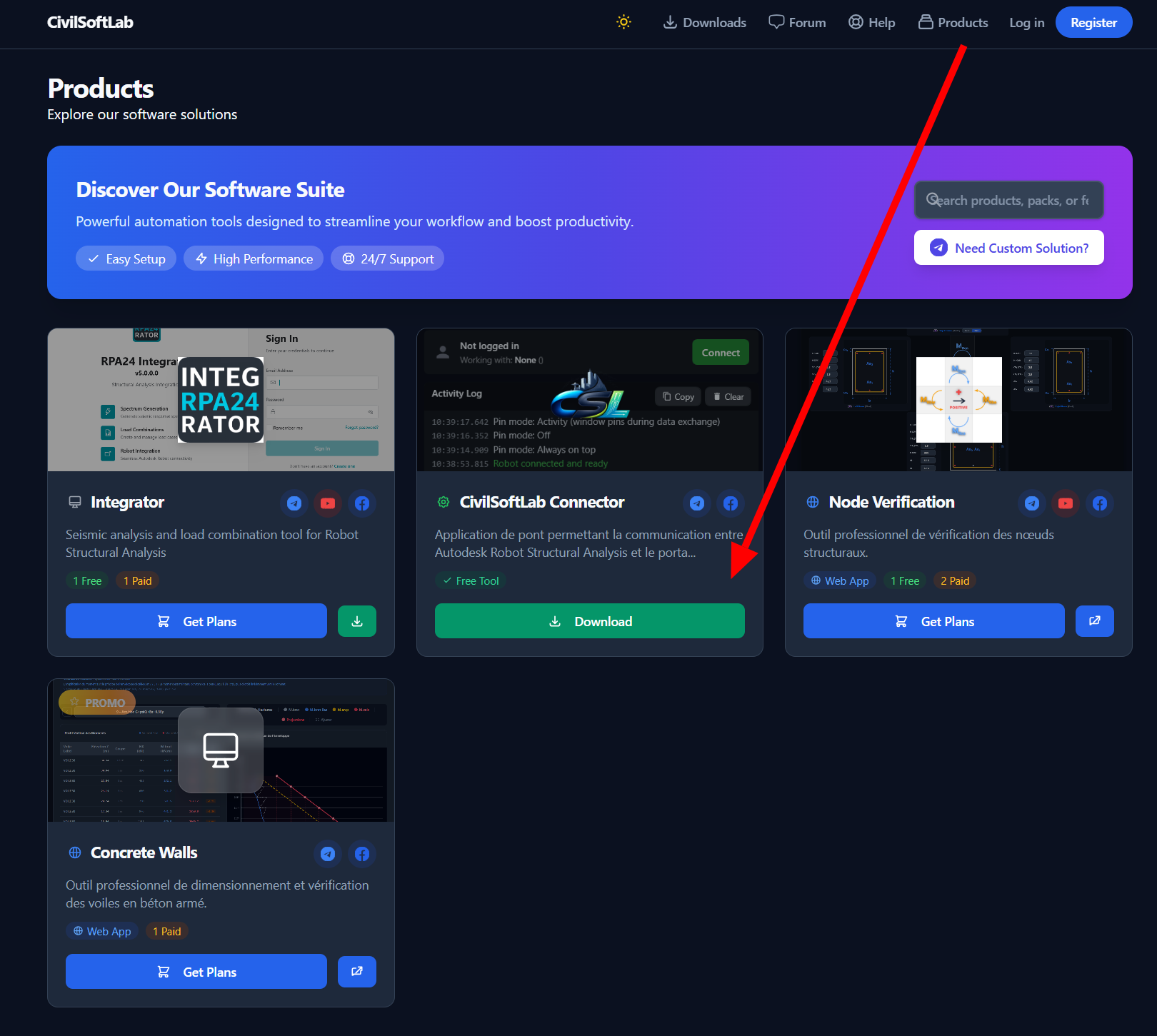Open the YouTube icon for Integrator
The width and height of the screenshot is (1157, 1036).
(328, 503)
